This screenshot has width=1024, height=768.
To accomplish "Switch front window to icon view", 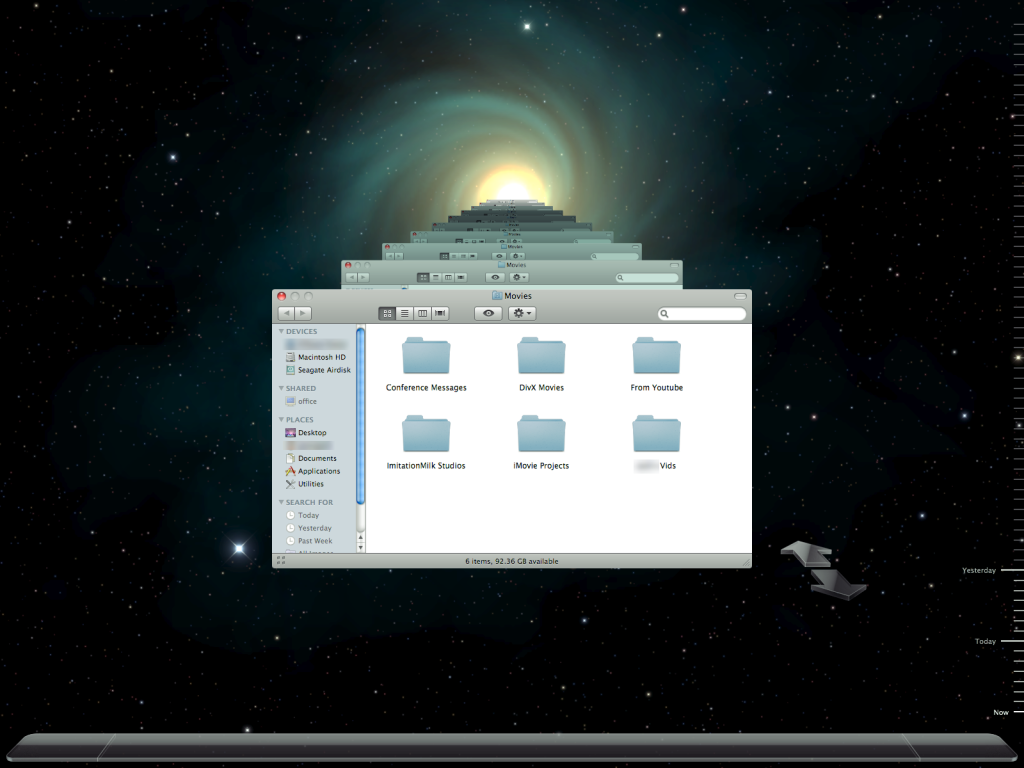I will (x=387, y=313).
